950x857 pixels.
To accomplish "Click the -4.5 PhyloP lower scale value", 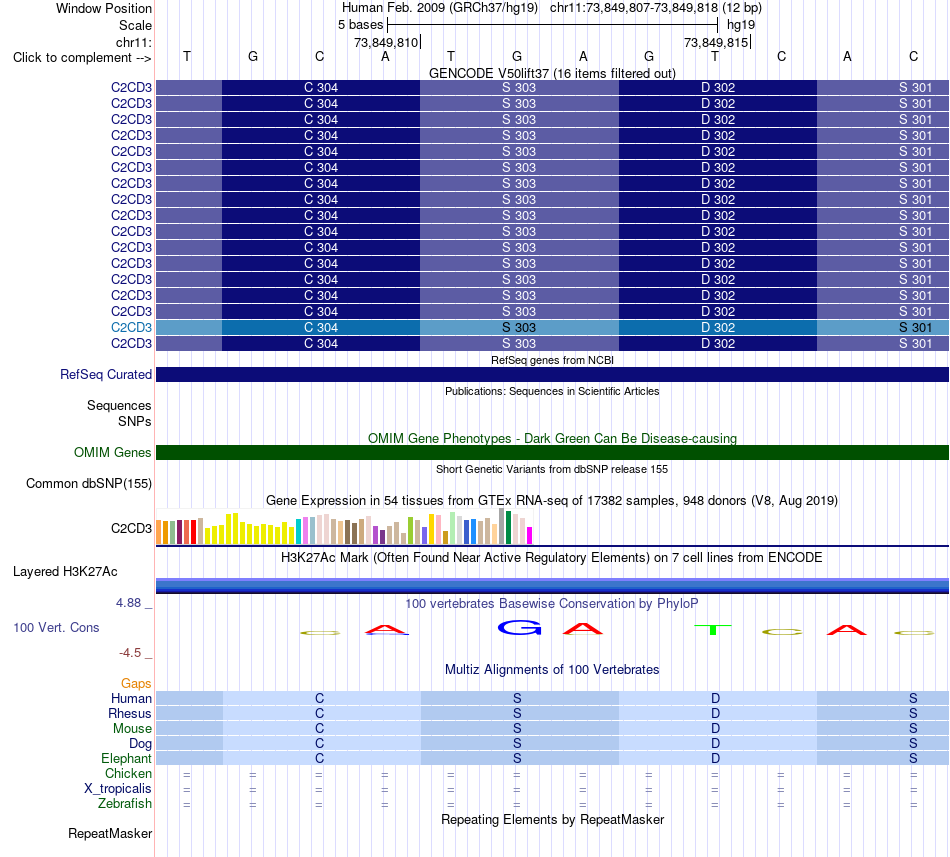I will coord(130,653).
